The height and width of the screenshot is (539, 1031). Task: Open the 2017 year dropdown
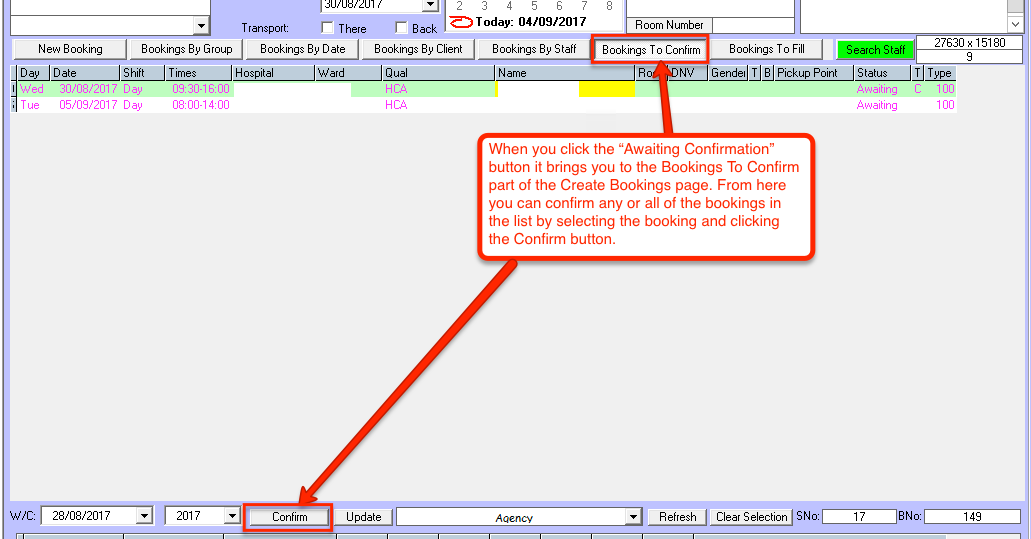pos(232,517)
